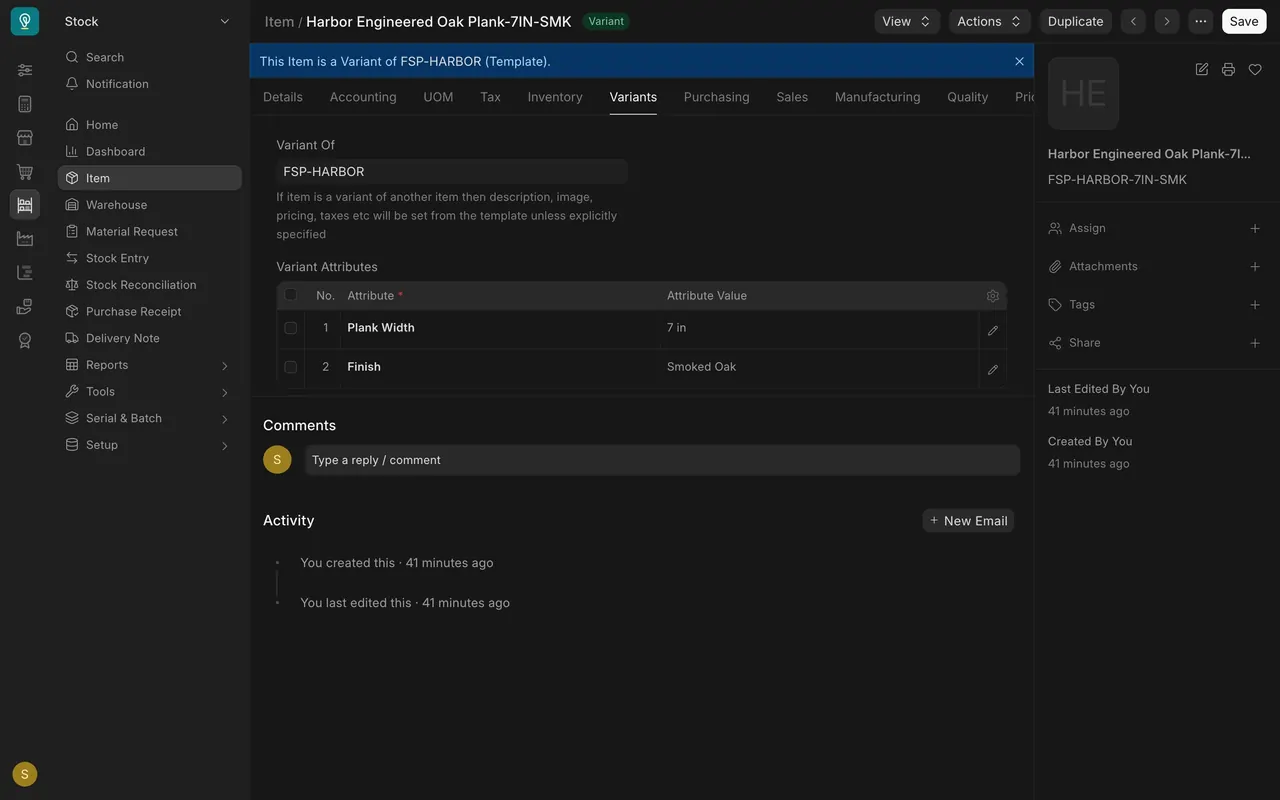Add a tag with plus icon
Viewport: 1280px width, 800px height.
[x=1255, y=304]
